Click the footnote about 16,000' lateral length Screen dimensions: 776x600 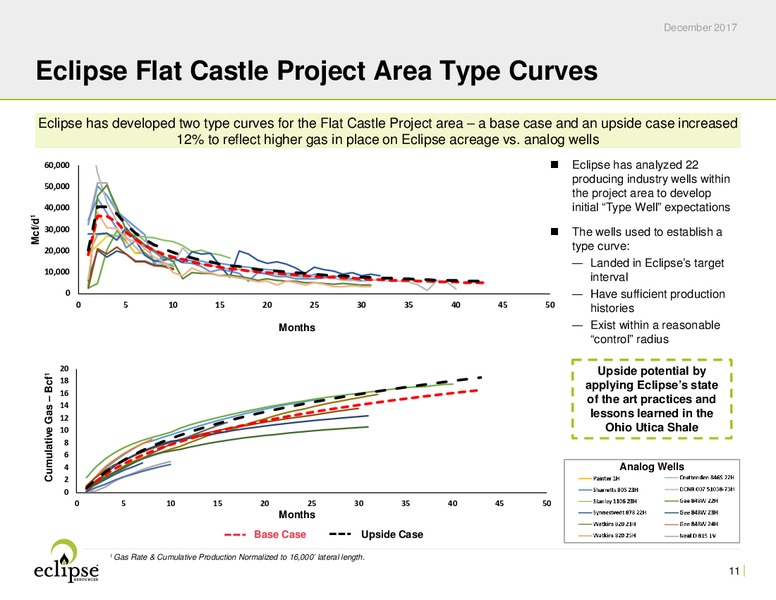click(237, 557)
